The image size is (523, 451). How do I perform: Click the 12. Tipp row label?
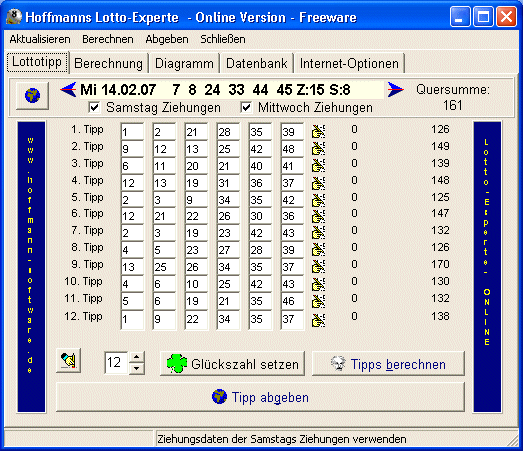click(x=83, y=316)
